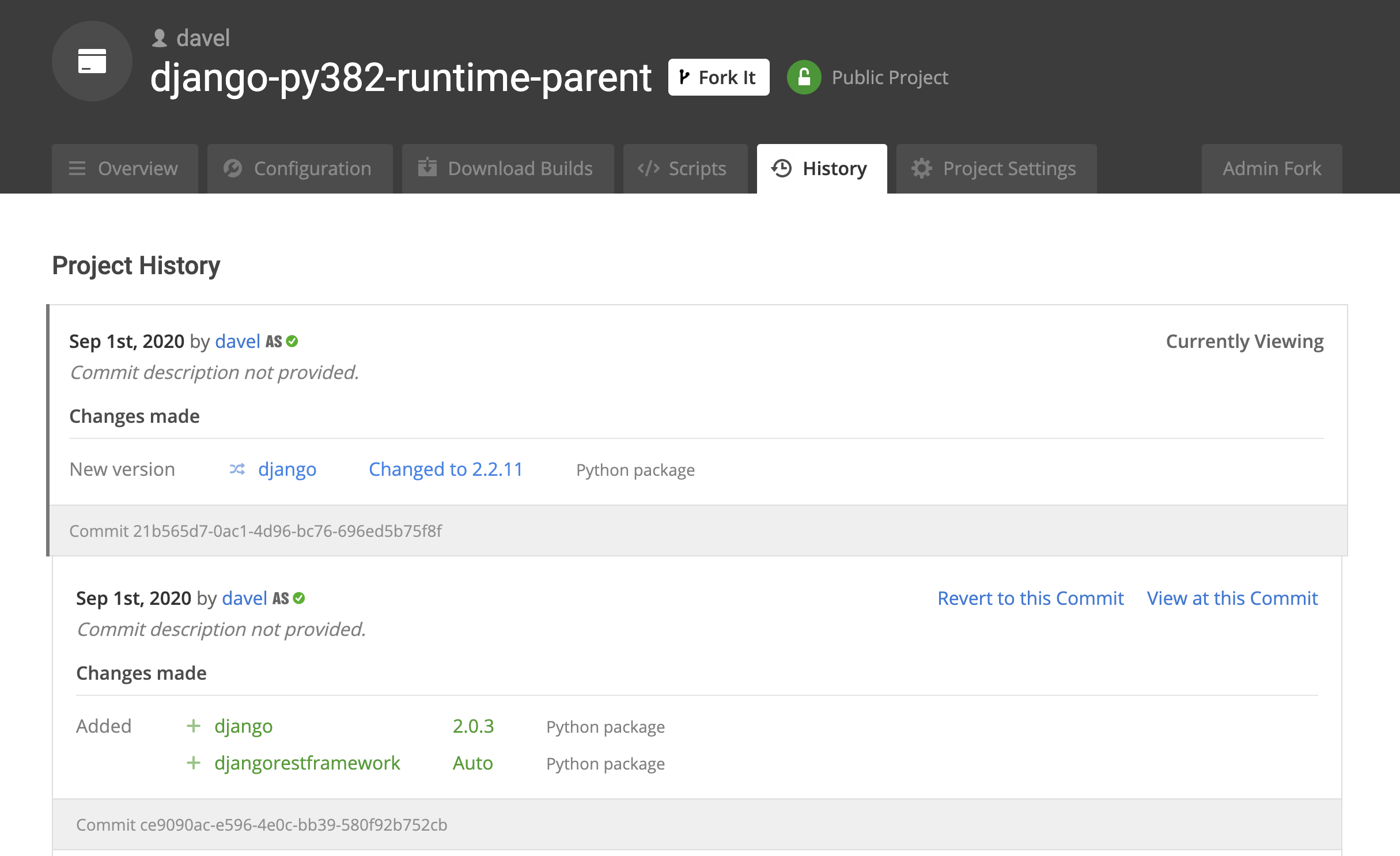Click Revert to this Commit
This screenshot has height=856, width=1400.
click(x=1031, y=598)
